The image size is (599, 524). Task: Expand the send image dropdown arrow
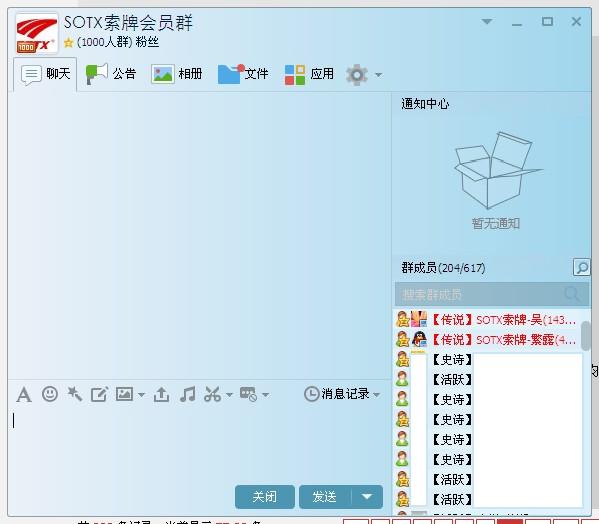coord(141,395)
